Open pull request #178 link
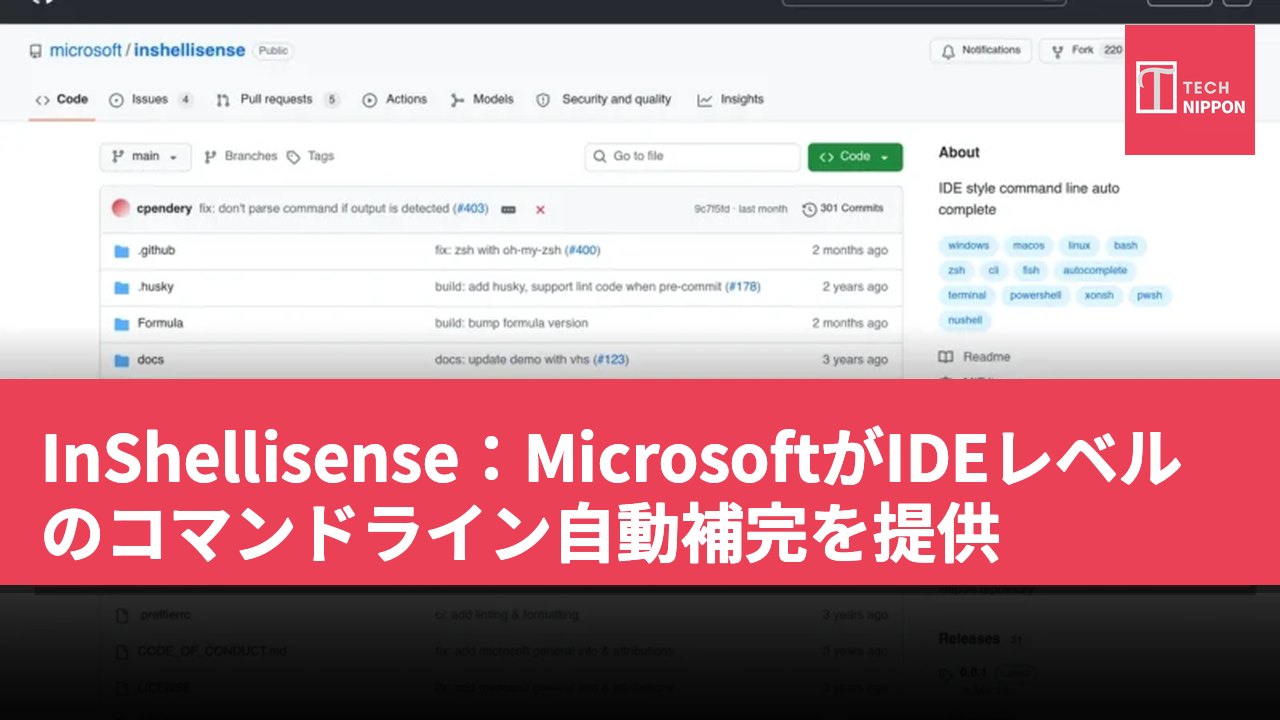The height and width of the screenshot is (720, 1280). [743, 287]
